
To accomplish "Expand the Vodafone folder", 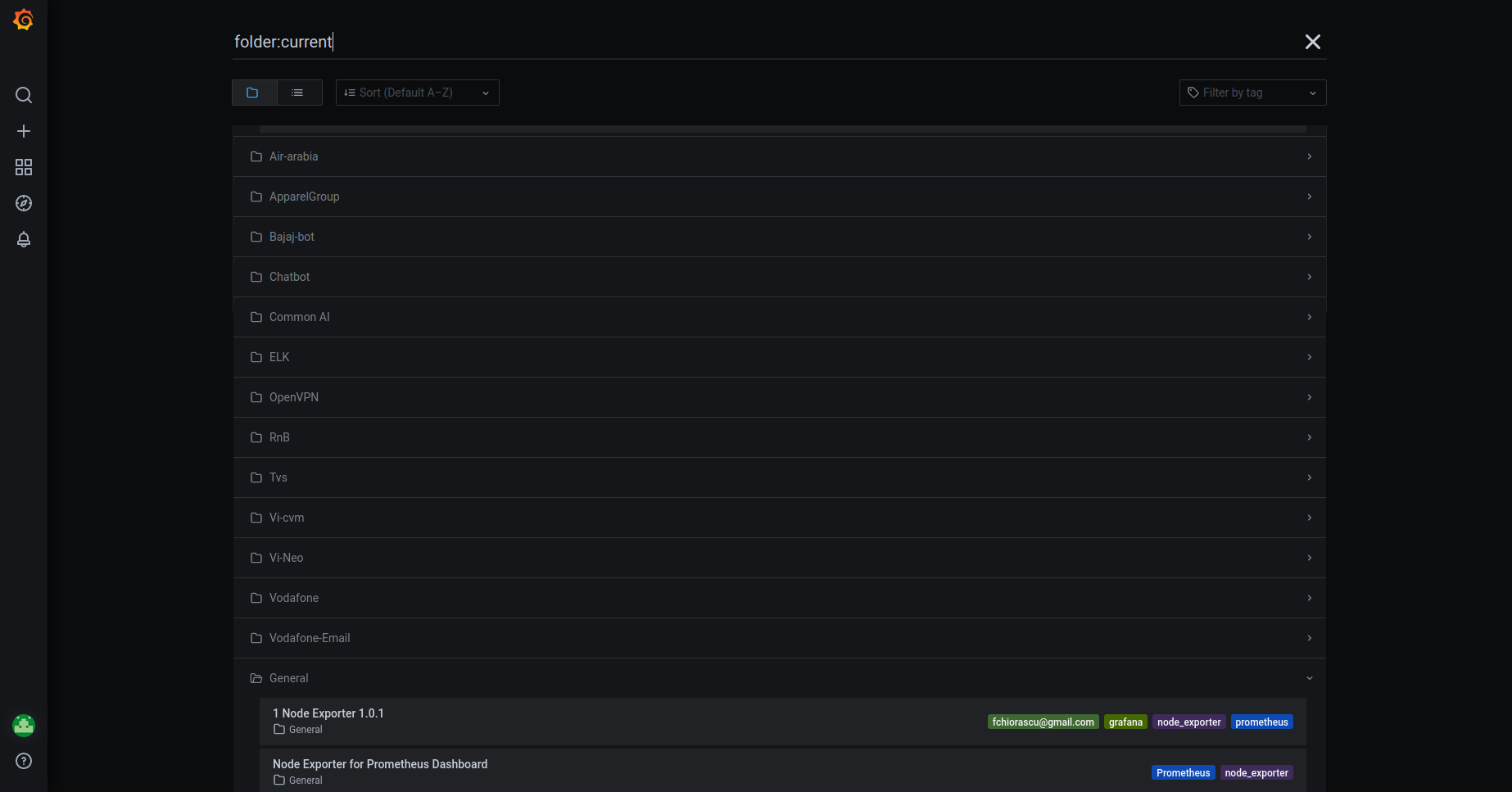I will pyautogui.click(x=780, y=598).
